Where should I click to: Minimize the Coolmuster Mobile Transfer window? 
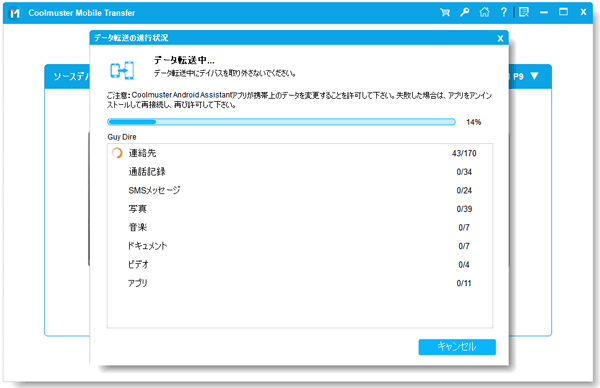544,13
